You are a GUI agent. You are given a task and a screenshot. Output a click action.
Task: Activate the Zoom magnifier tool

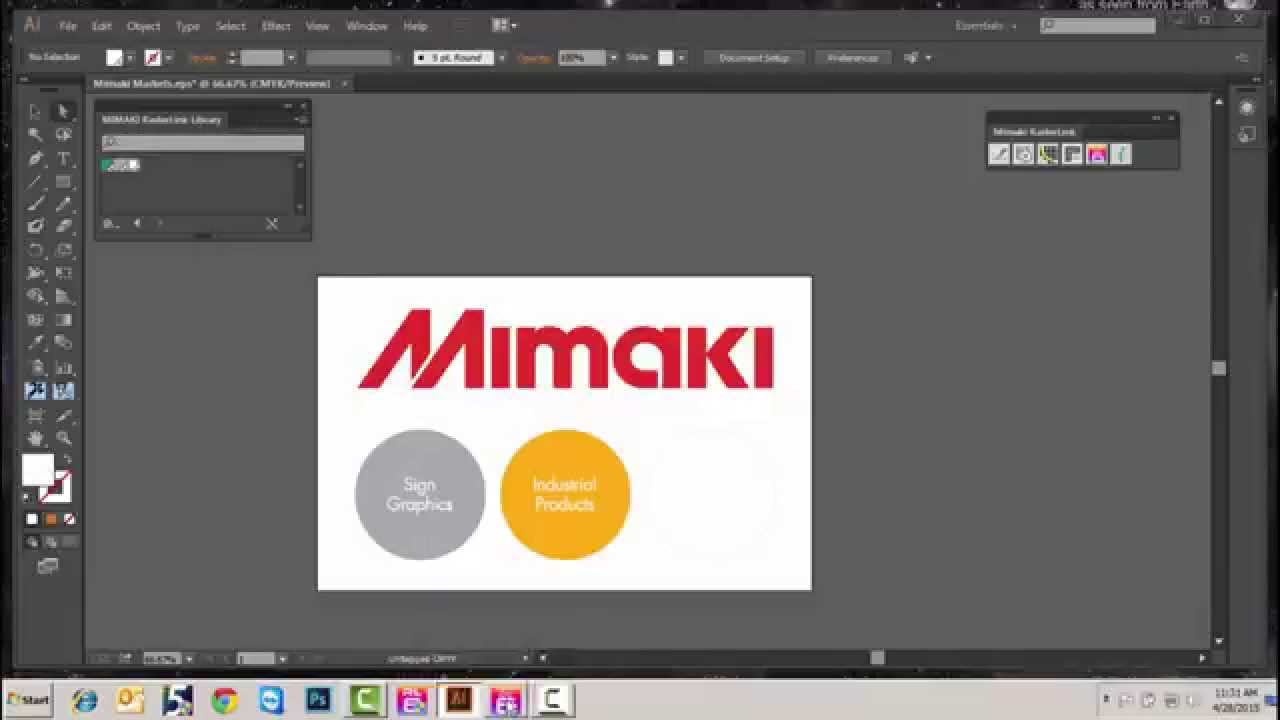[63, 437]
